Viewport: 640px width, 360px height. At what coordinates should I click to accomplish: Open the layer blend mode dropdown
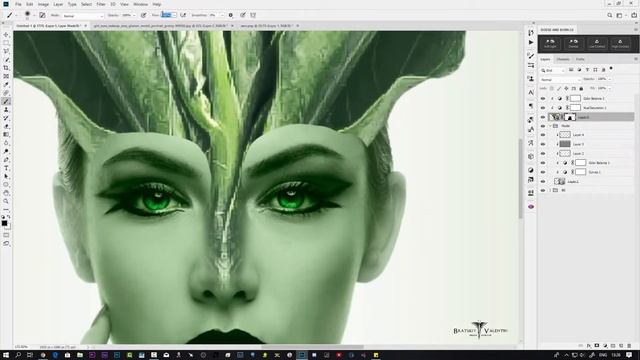point(560,79)
